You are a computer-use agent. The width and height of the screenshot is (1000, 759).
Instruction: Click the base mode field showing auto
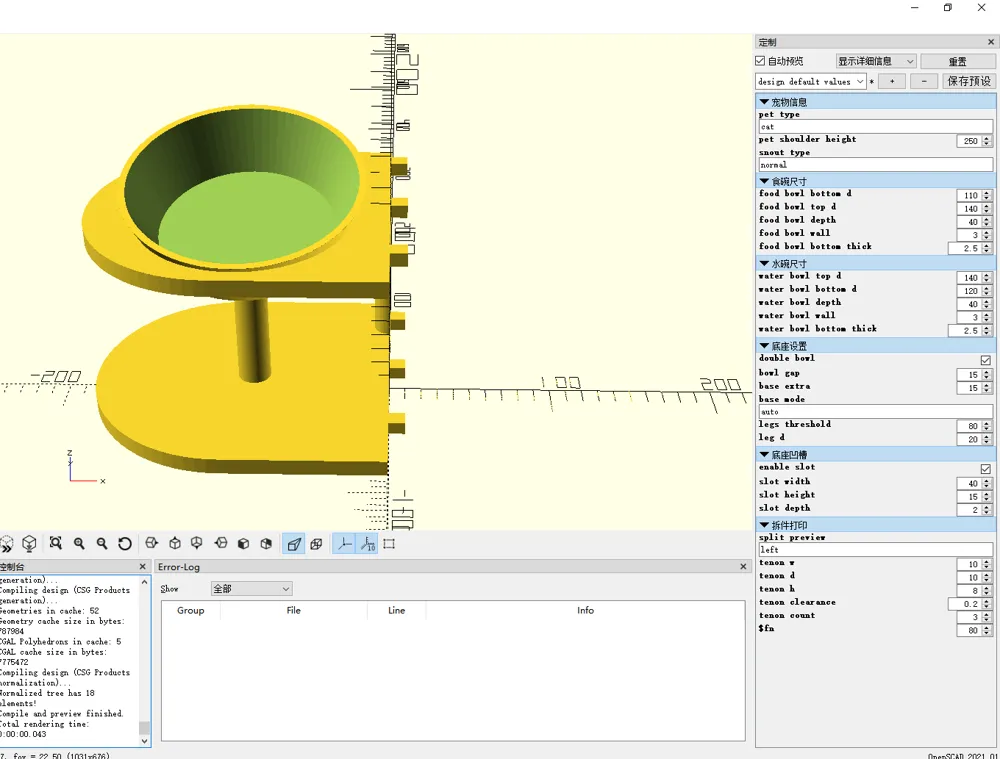876,412
